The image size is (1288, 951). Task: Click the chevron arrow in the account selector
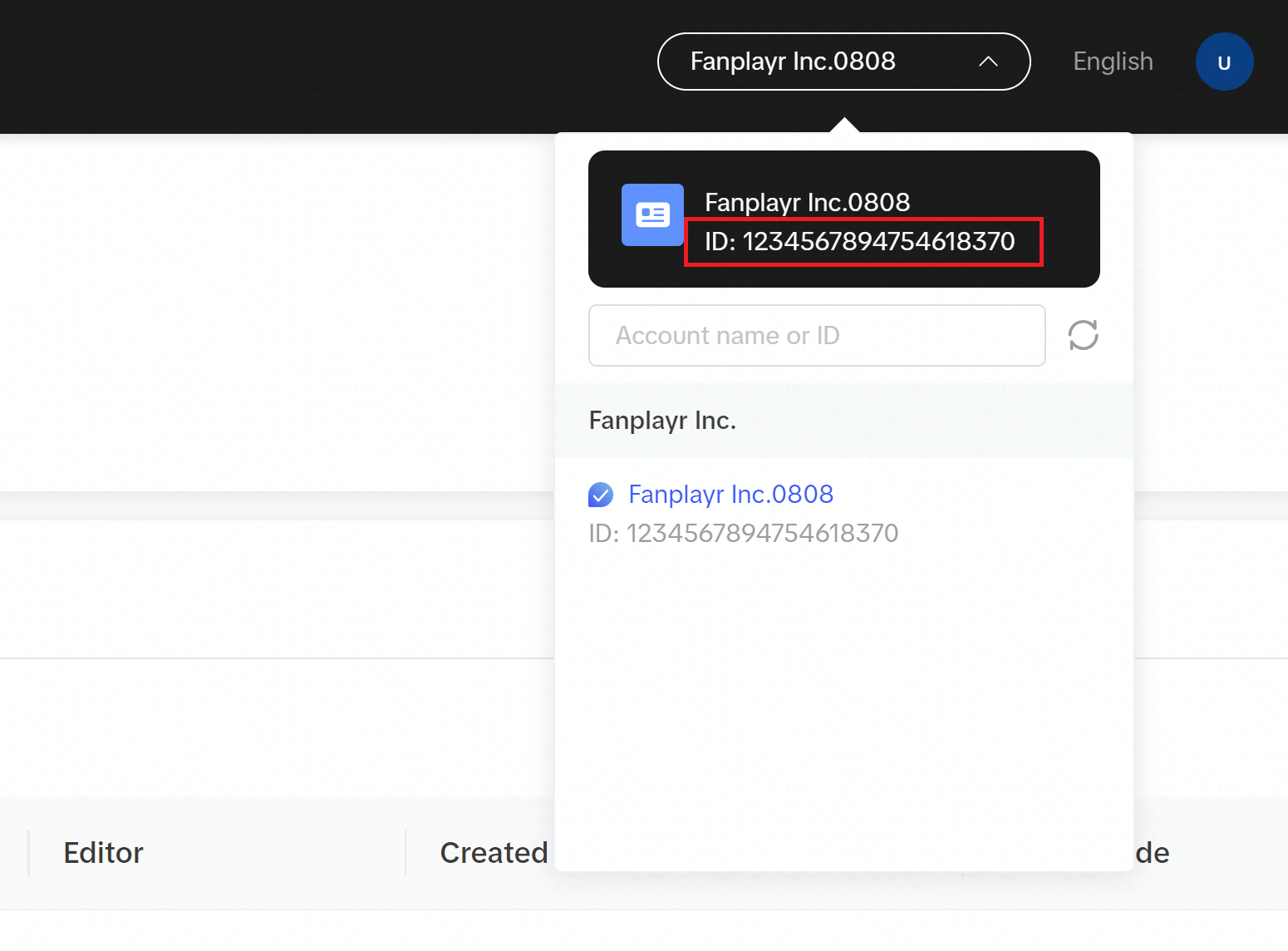[988, 62]
